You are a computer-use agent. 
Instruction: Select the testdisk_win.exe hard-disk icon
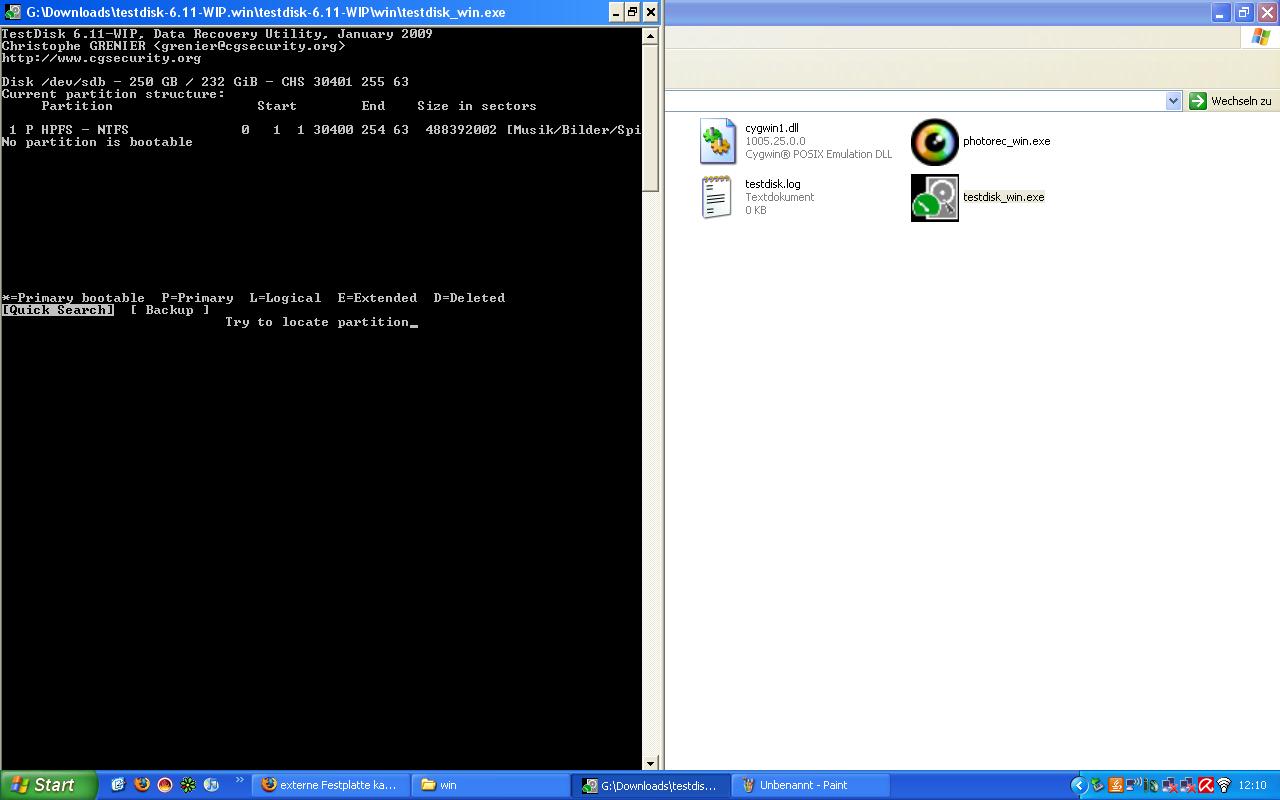(935, 198)
